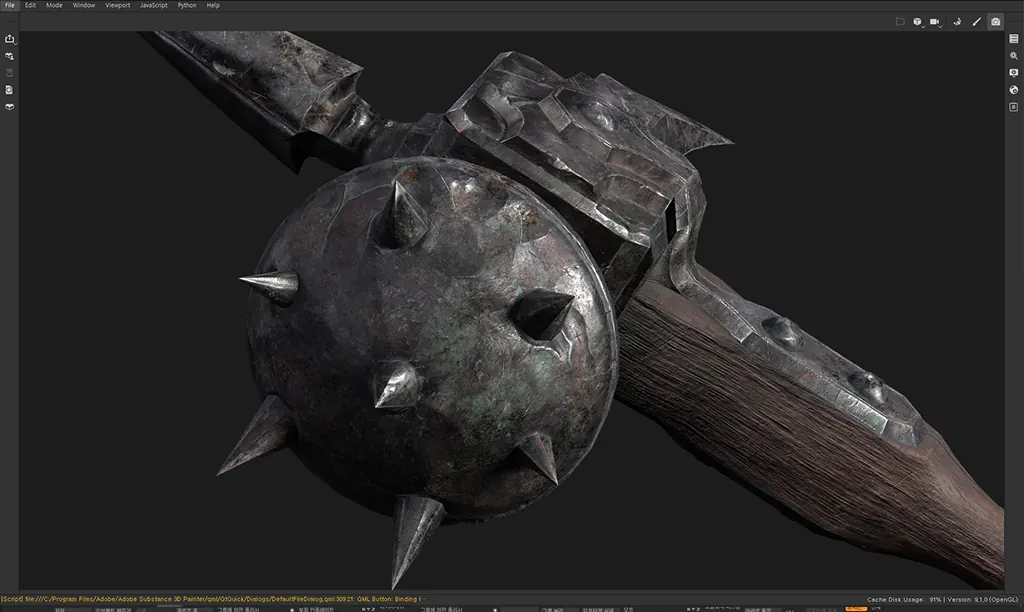Open the Python menu
1024x612 pixels.
click(187, 5)
